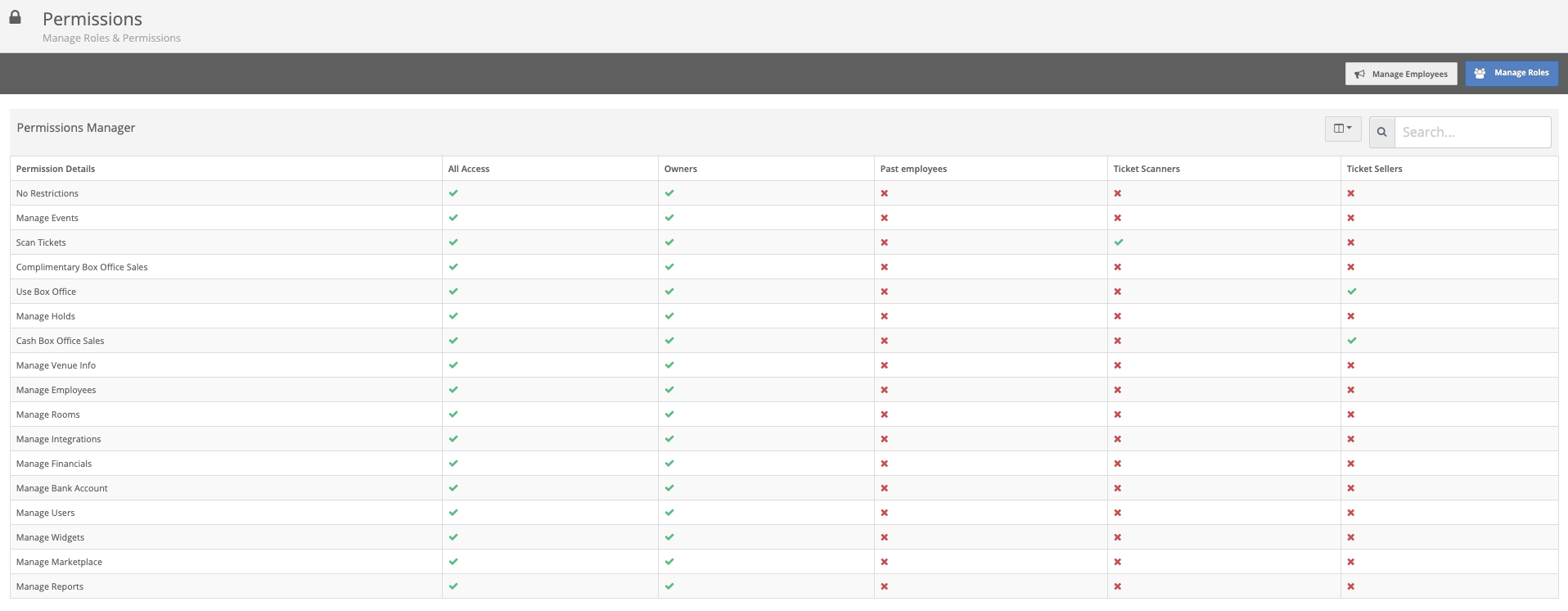Select the Complimentary Box Office Sales label
Viewport: 1568px width, 611px height.
pyautogui.click(x=82, y=267)
